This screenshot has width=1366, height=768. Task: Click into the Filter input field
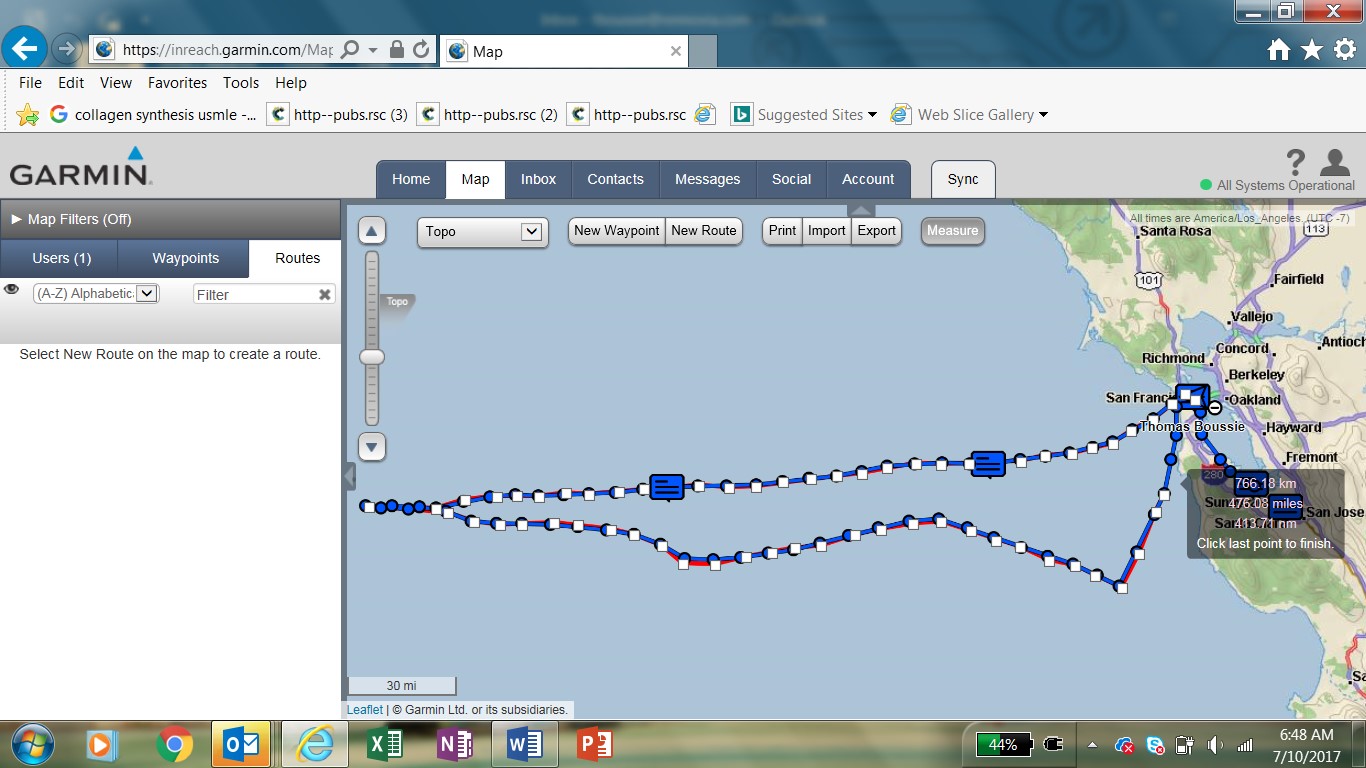[256, 295]
